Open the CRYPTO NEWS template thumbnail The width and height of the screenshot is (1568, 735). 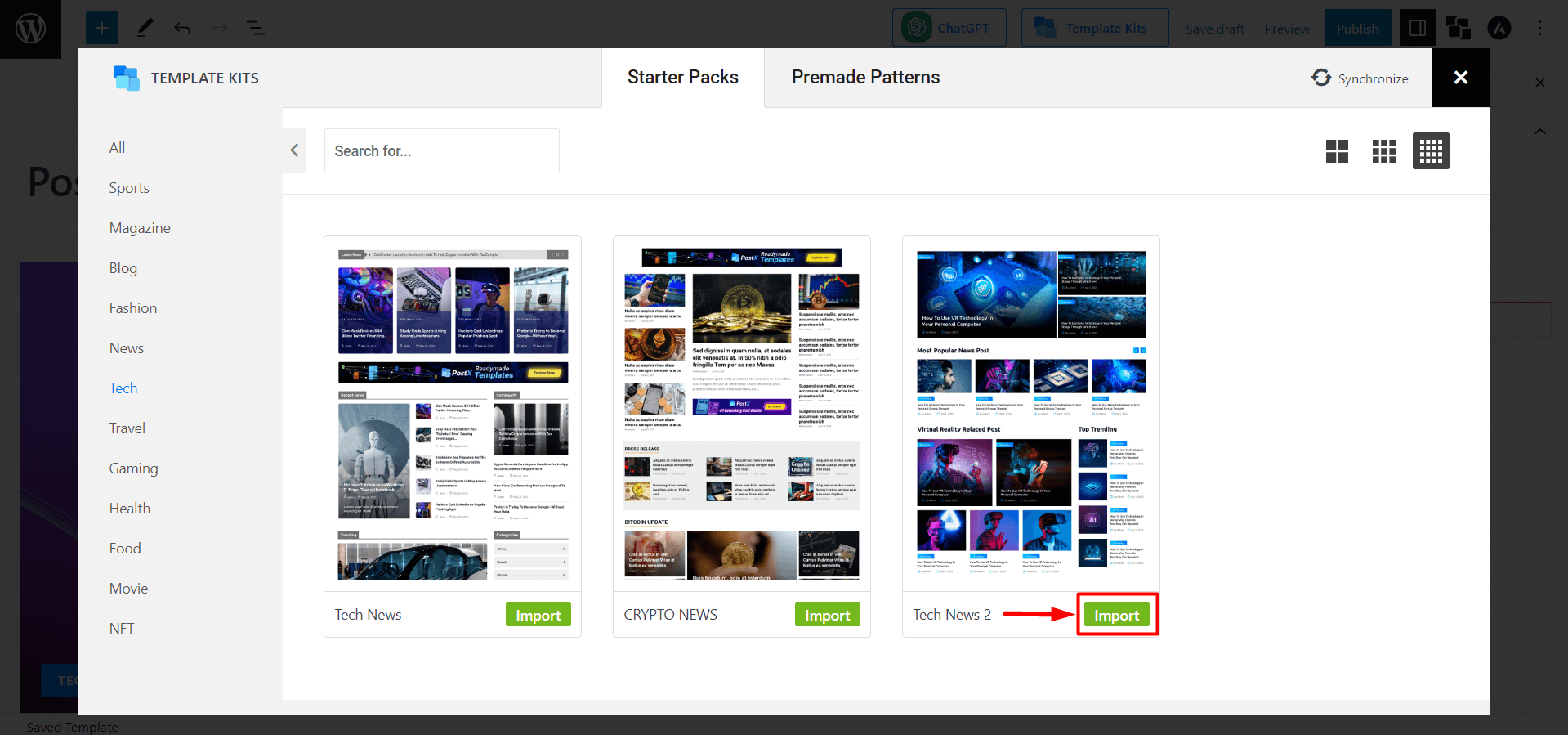click(x=742, y=415)
